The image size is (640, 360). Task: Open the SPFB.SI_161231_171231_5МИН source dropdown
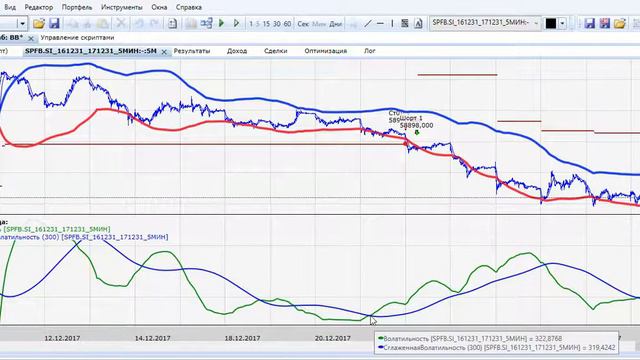(x=486, y=23)
